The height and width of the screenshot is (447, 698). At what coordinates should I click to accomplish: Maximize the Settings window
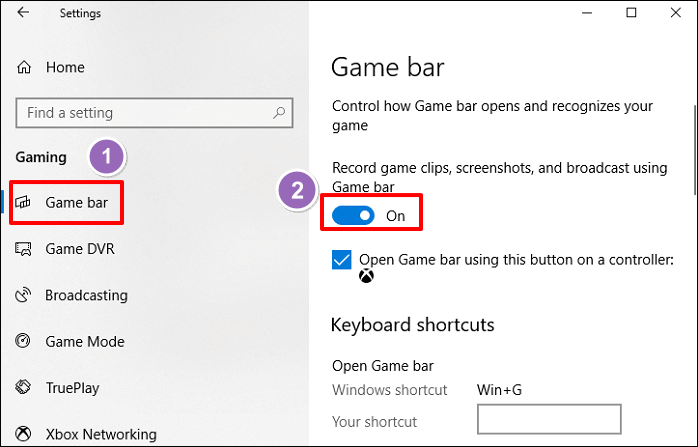[631, 12]
